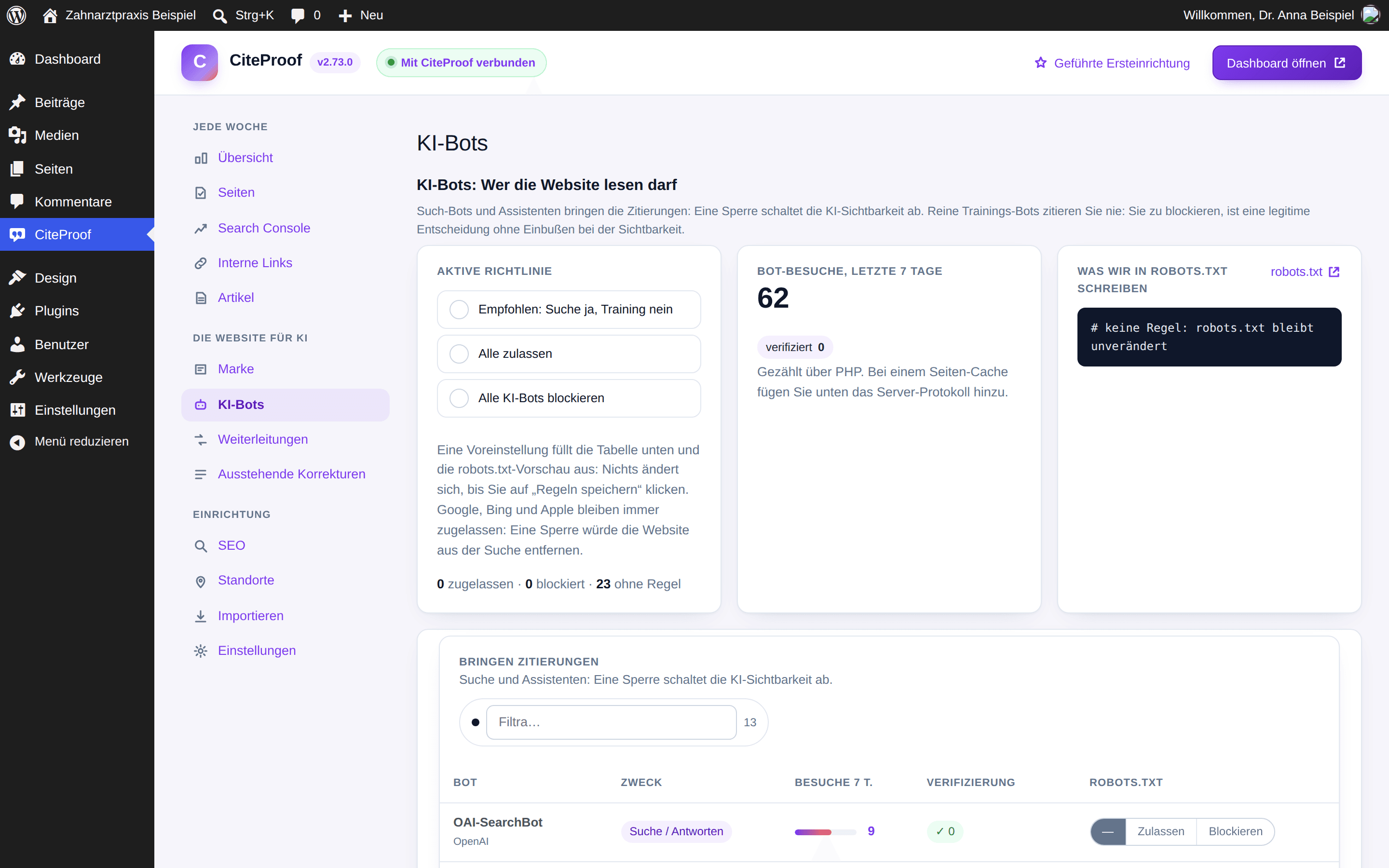Select the Empfohlen: Suche ja, Training nein policy
Viewport: 1389px width, 868px height.
coord(569,310)
